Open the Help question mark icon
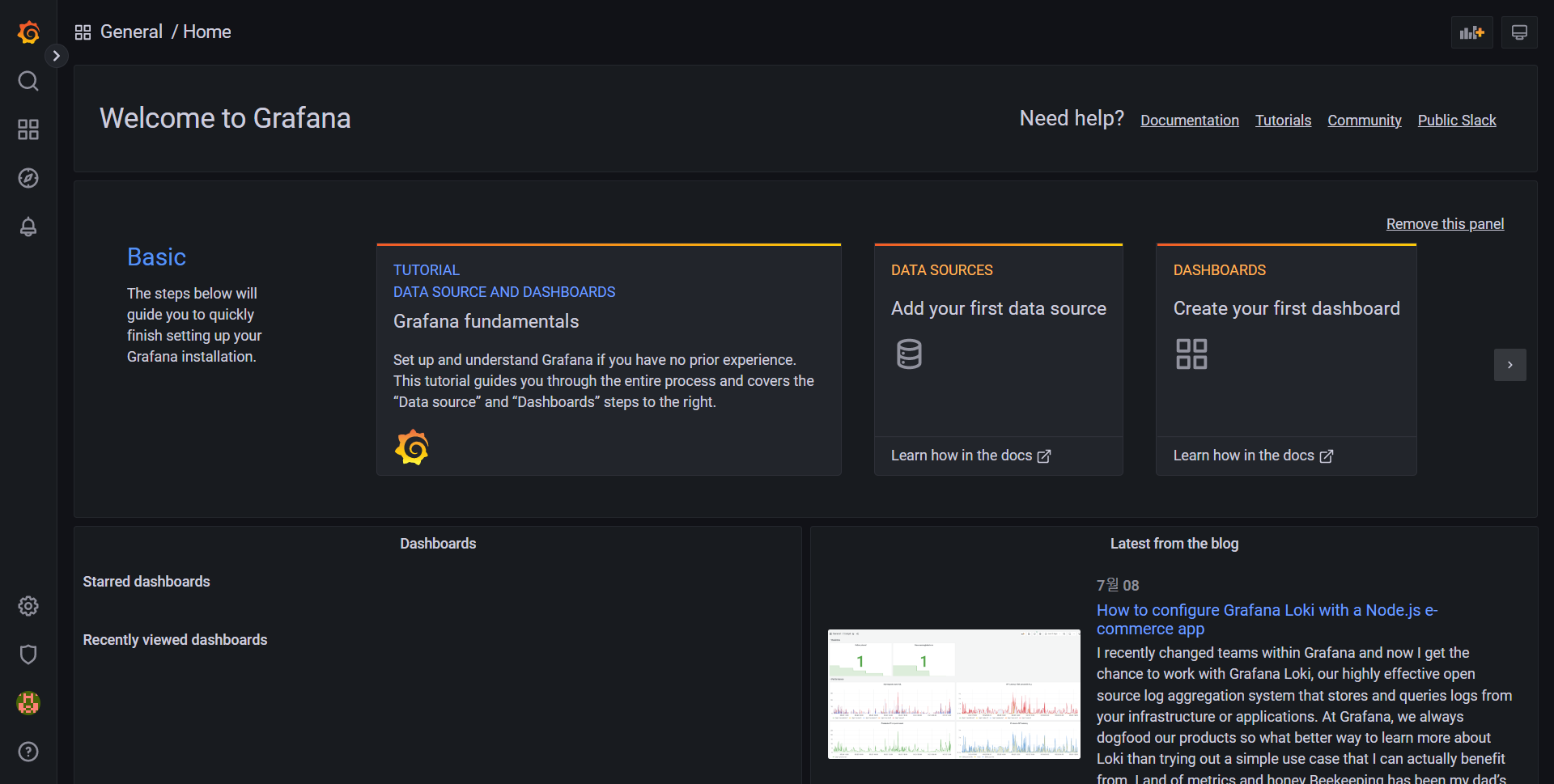 (28, 752)
